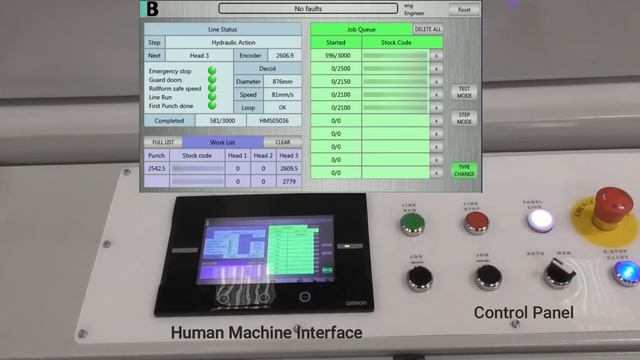Push the JOG button below LINE RUN
640x360 pixels.
tap(420, 278)
